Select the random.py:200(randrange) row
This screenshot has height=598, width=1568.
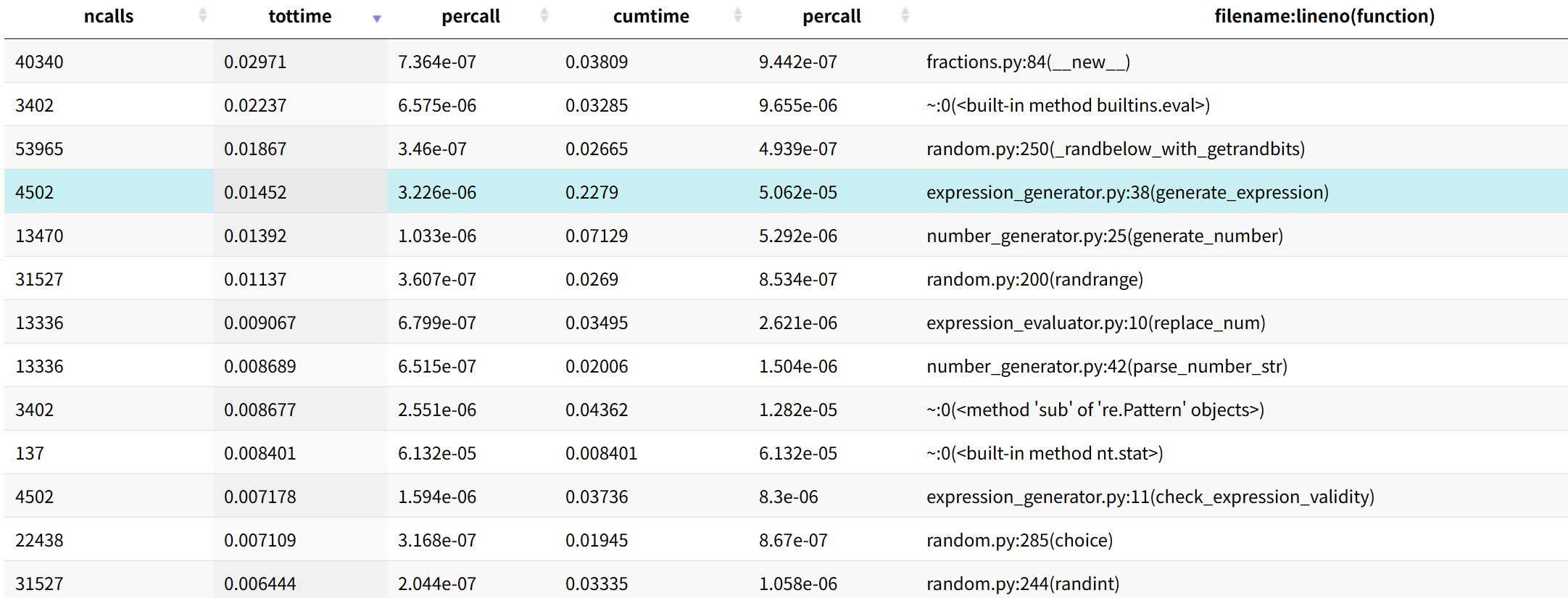1034,279
